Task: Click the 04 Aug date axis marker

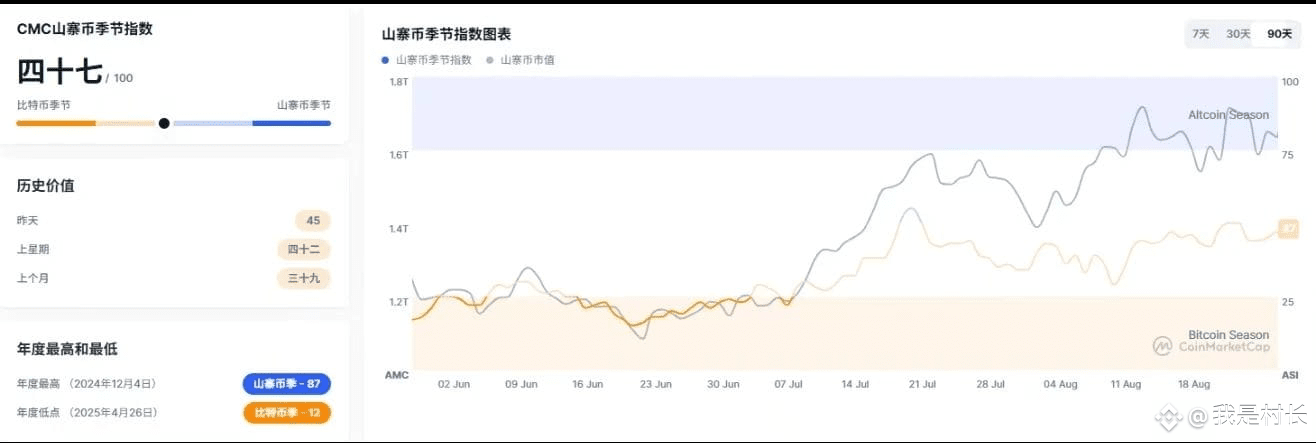Action: [1060, 384]
